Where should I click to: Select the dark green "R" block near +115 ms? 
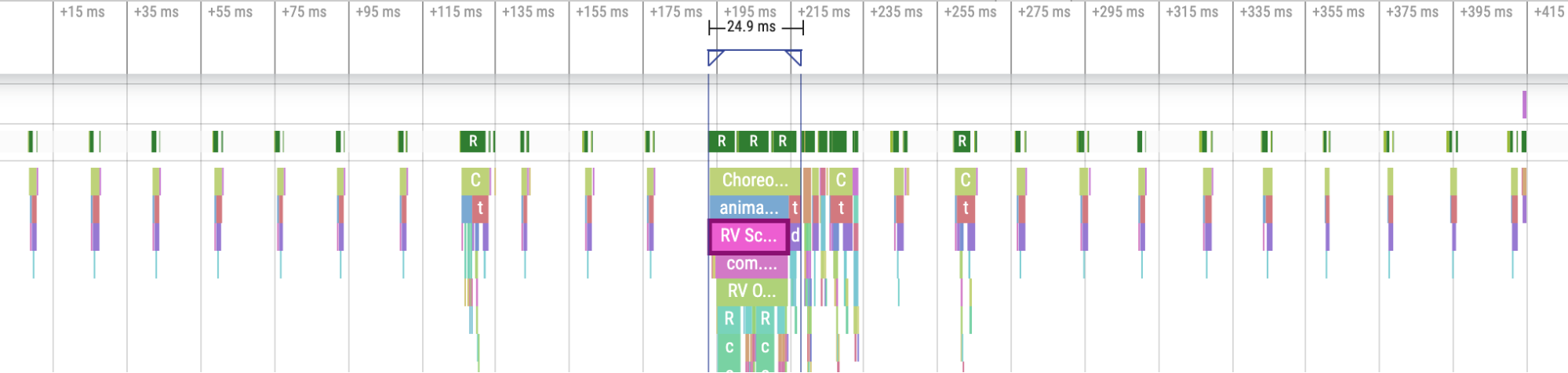[473, 141]
